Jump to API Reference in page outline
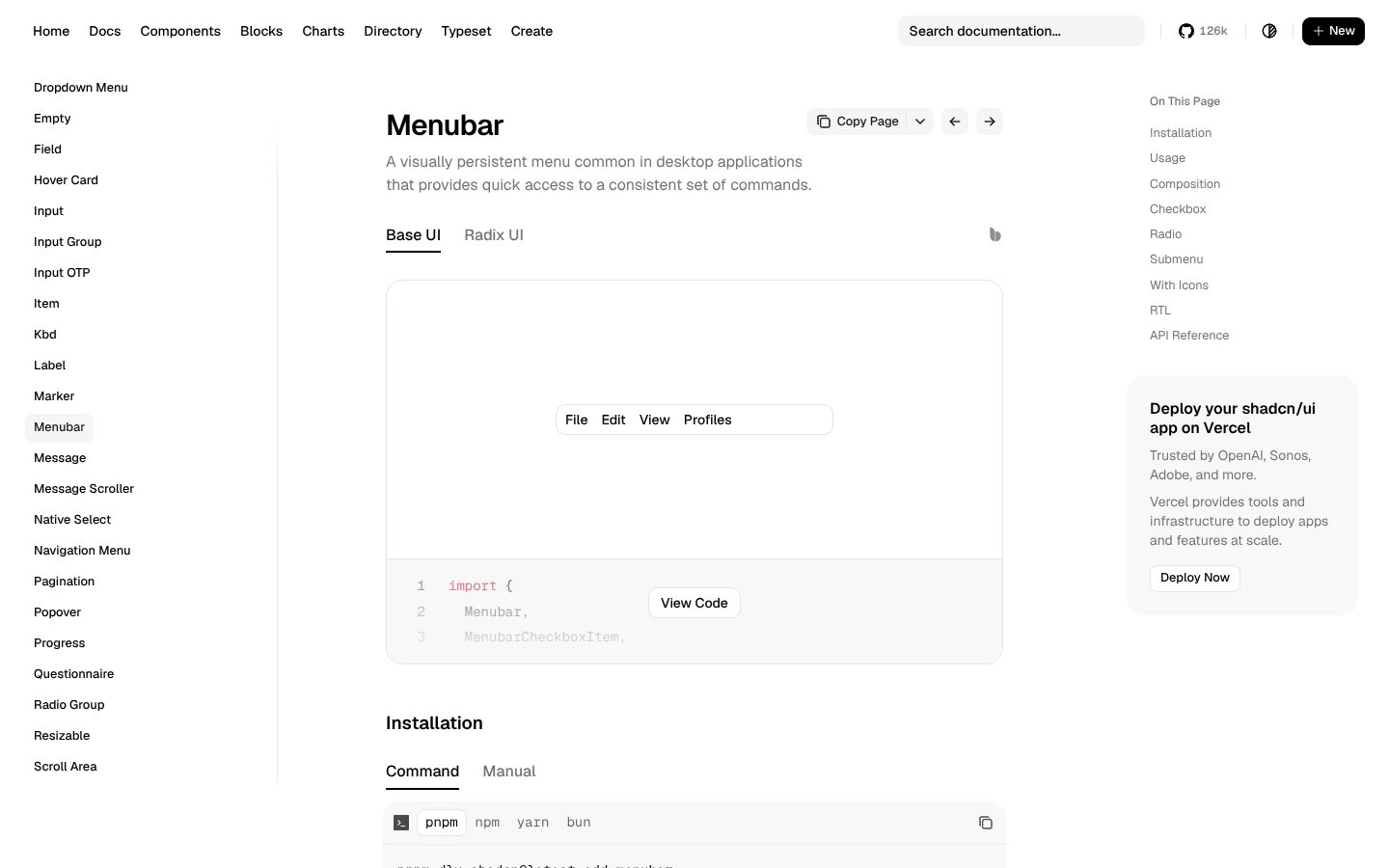 point(1189,336)
